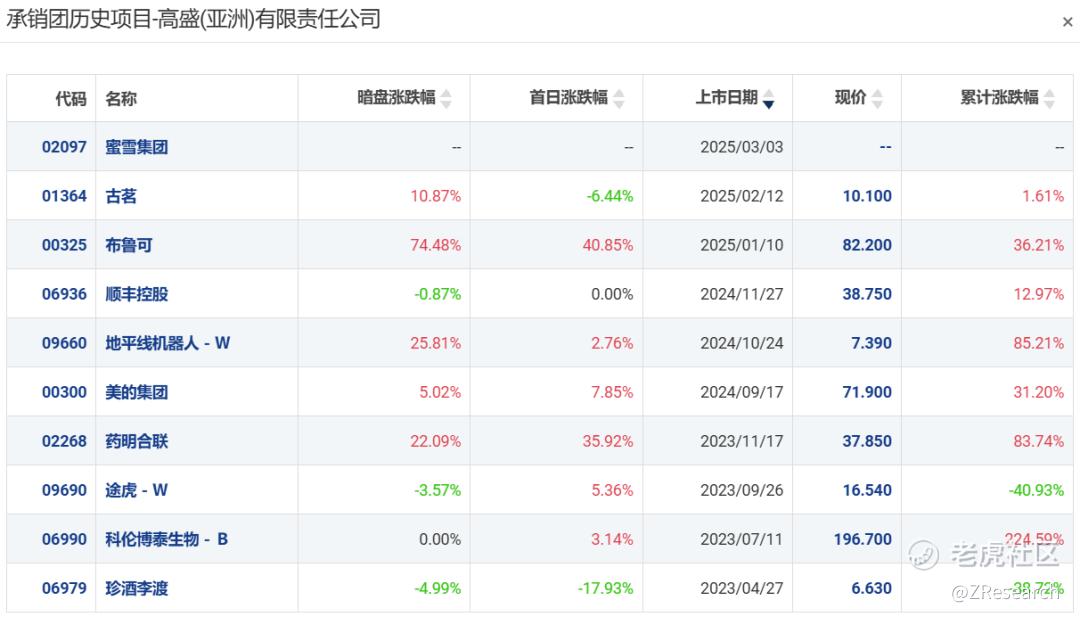The image size is (1080, 617).
Task: Select current price 10.100
Action: (867, 196)
